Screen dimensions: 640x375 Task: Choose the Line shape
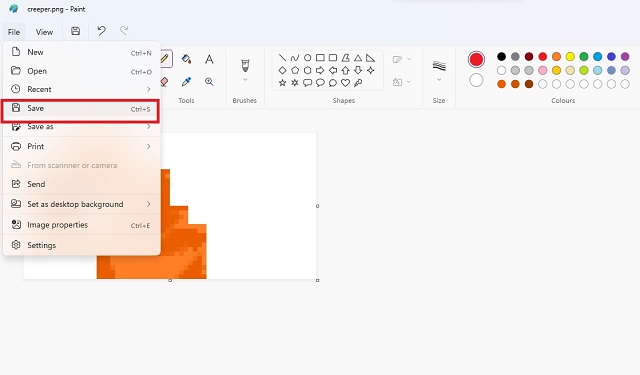pos(282,58)
